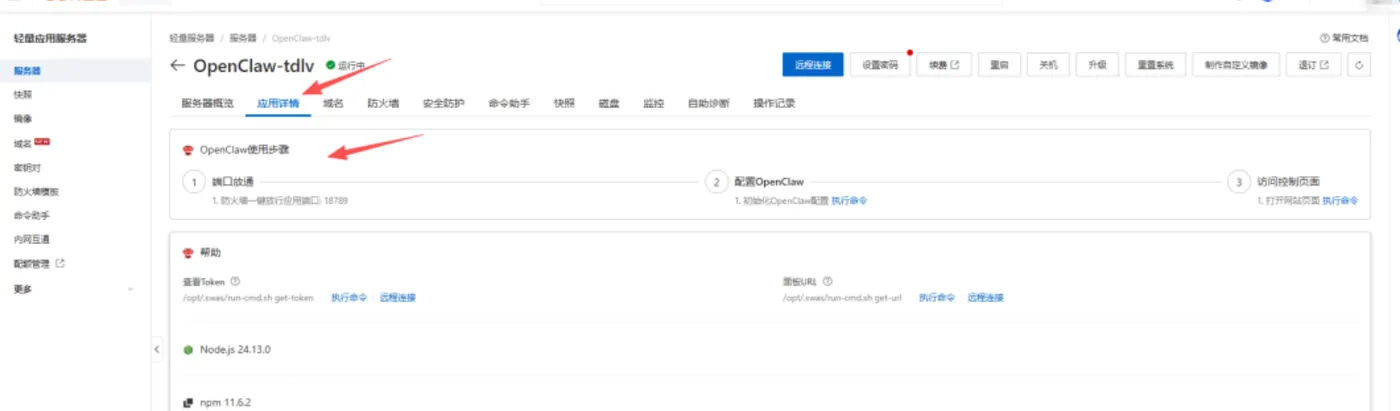1400x411 pixels.
Task: Click the 制作自定义镜像 button
Action: pos(1235,65)
